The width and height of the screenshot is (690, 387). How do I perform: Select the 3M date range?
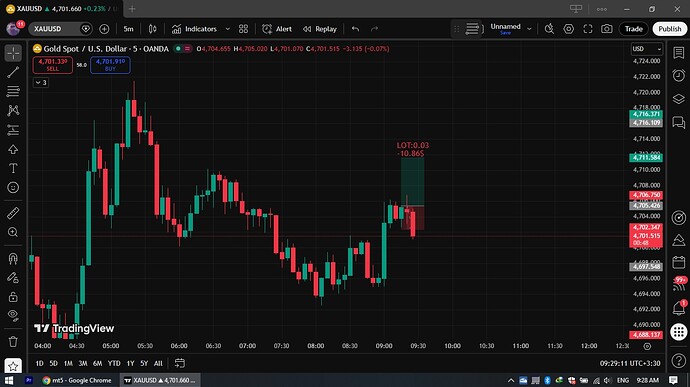(x=83, y=363)
